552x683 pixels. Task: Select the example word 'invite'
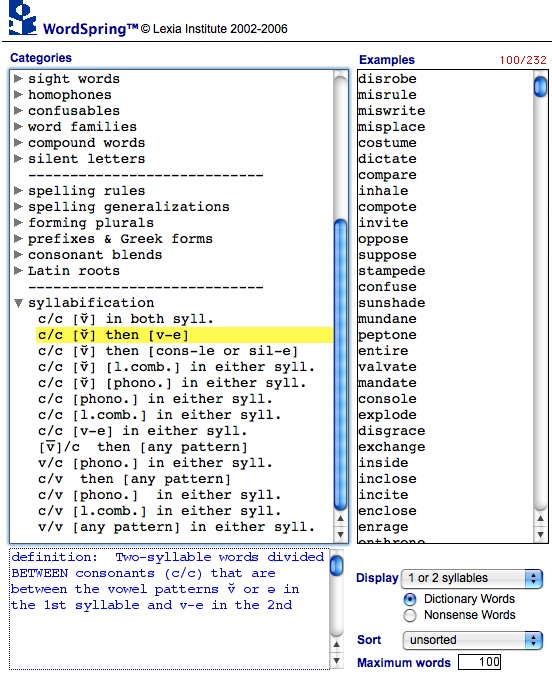point(383,223)
